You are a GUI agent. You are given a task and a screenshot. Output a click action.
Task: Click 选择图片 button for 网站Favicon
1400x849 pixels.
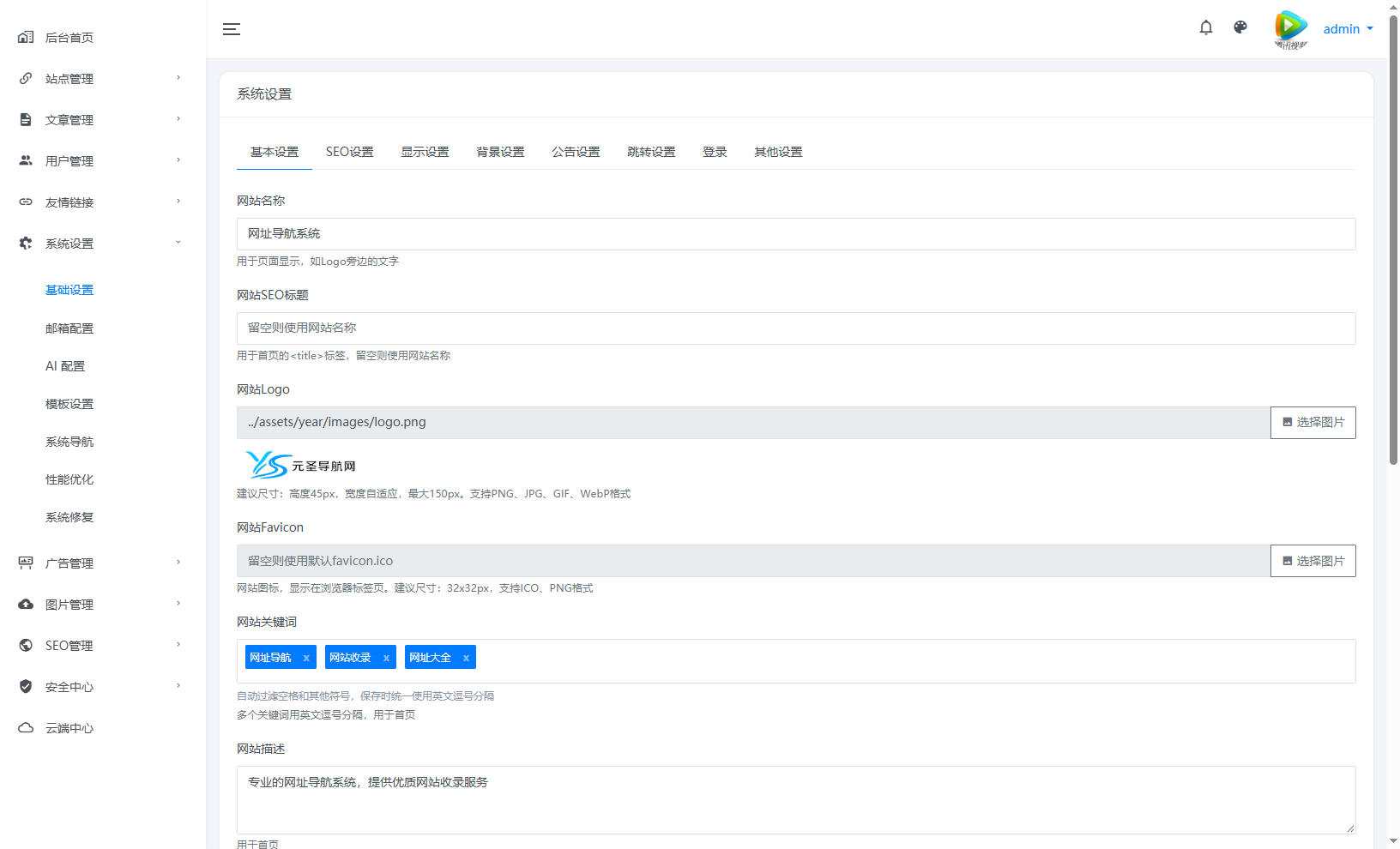click(1313, 561)
